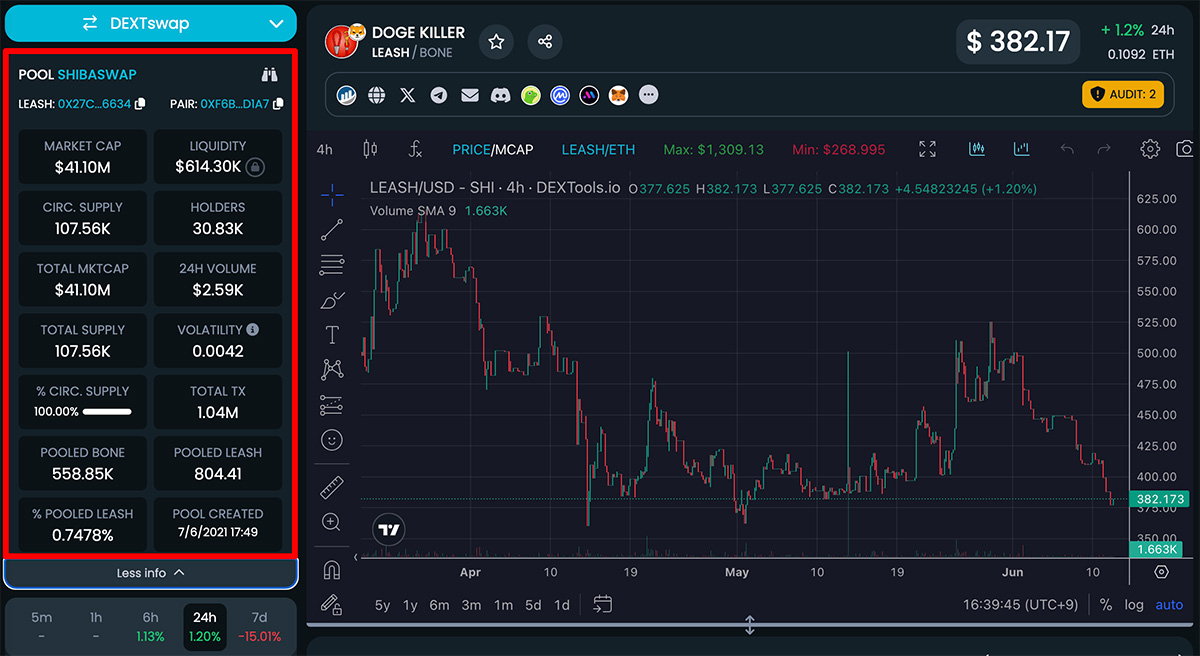Click the Go to date calendar icon

click(x=602, y=604)
